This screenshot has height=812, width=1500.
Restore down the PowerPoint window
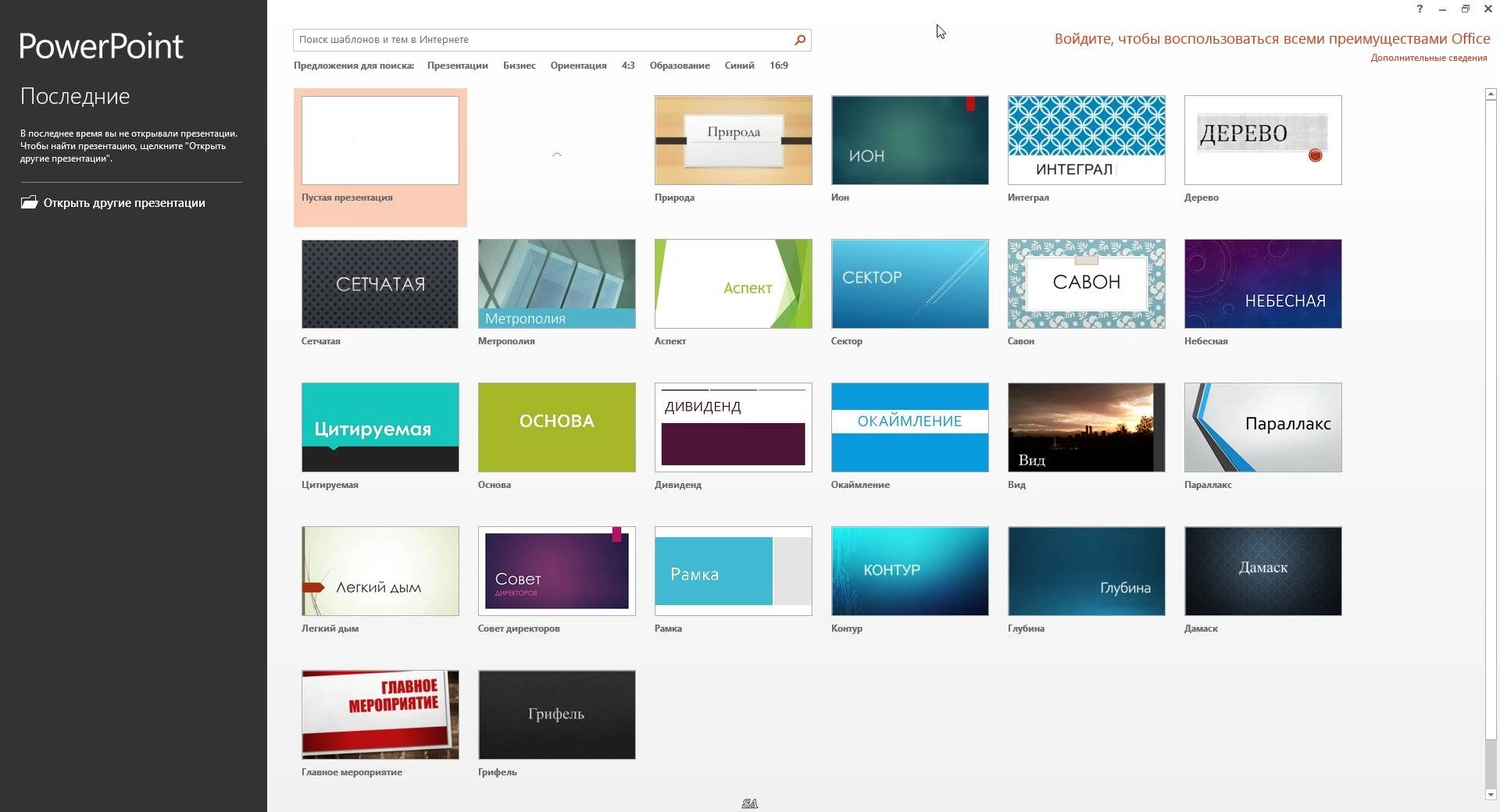click(1466, 9)
